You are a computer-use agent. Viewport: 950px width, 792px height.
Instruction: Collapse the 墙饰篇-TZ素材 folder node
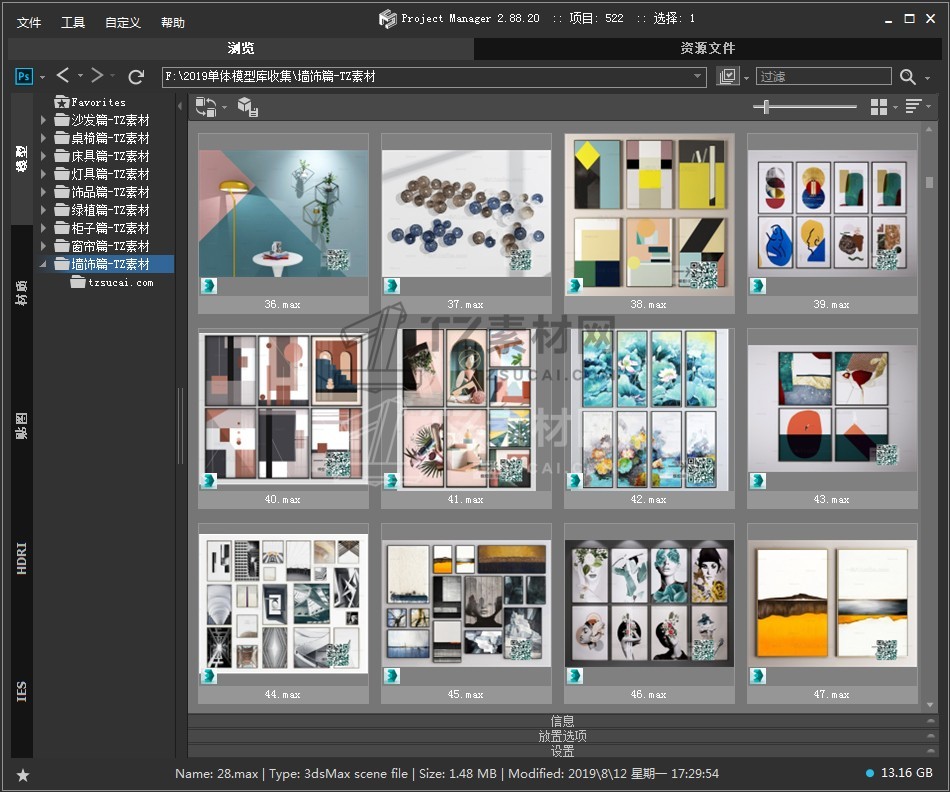pos(43,264)
